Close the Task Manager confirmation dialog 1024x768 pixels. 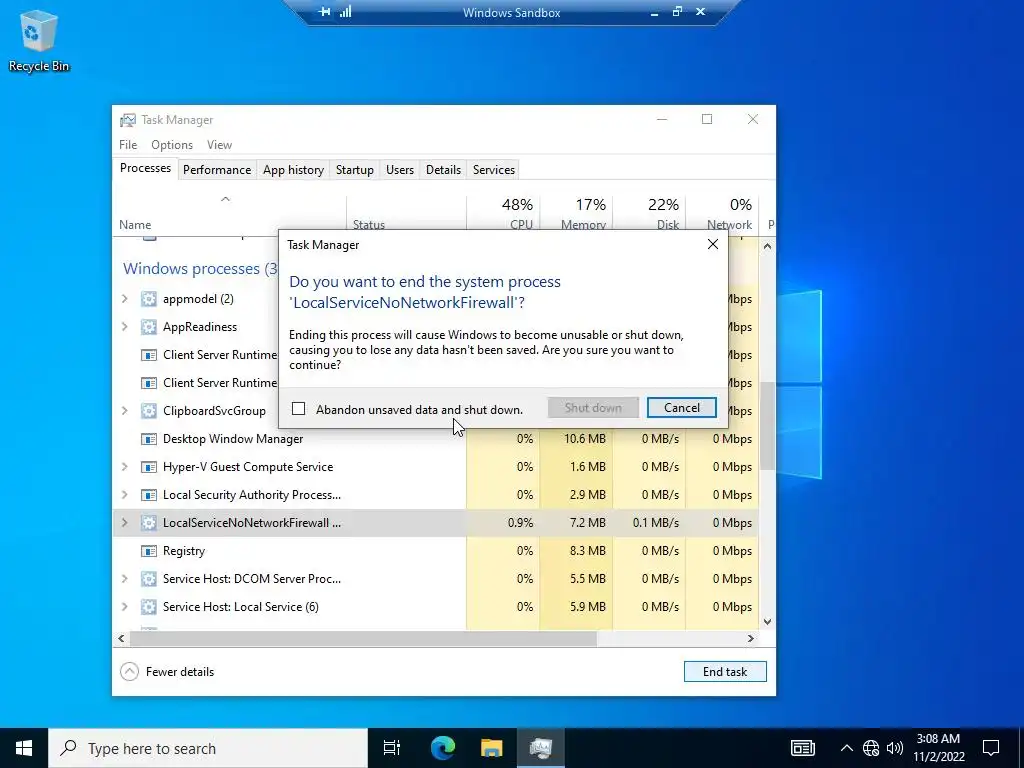coord(712,244)
